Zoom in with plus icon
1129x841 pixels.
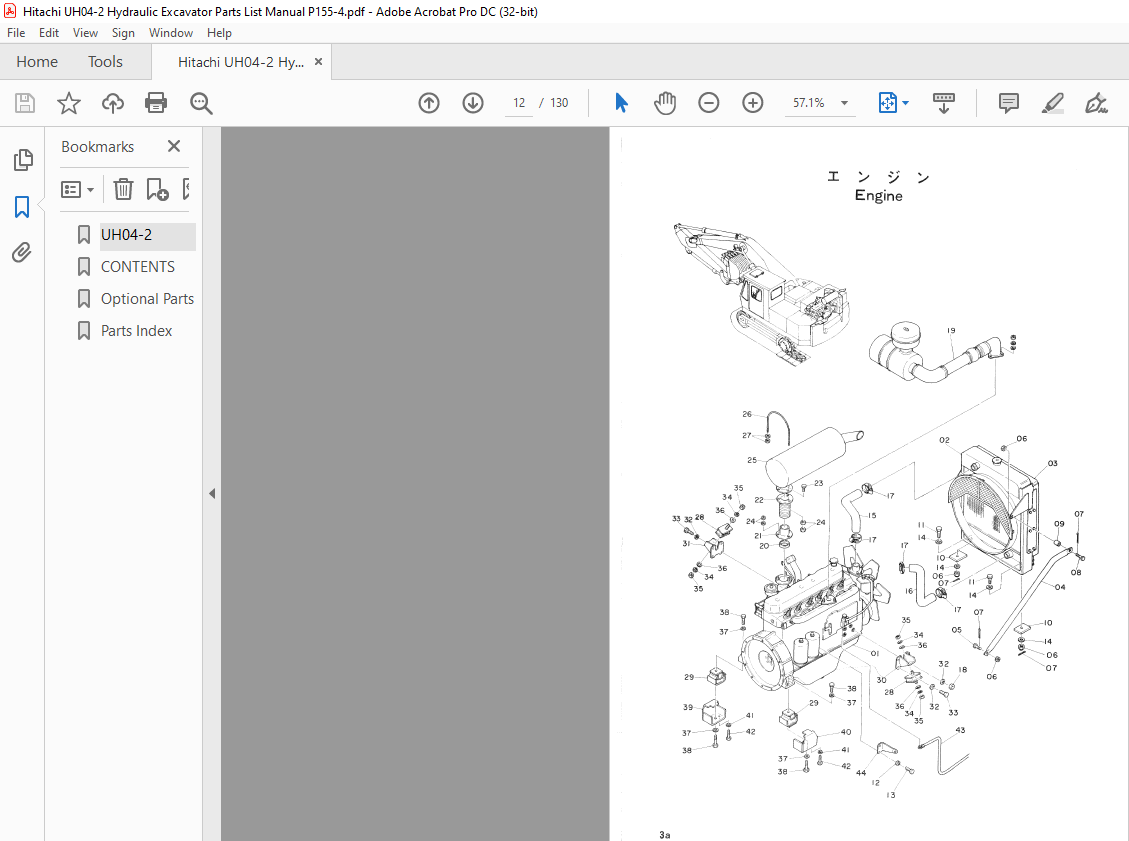point(752,103)
